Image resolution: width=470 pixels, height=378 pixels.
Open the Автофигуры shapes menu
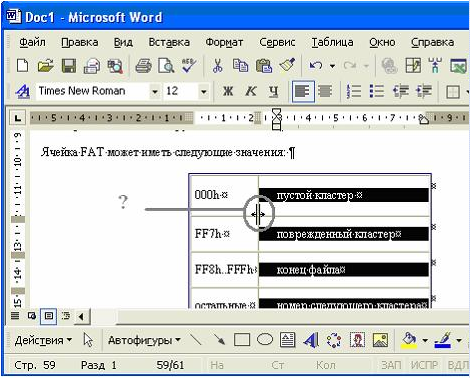(x=144, y=340)
